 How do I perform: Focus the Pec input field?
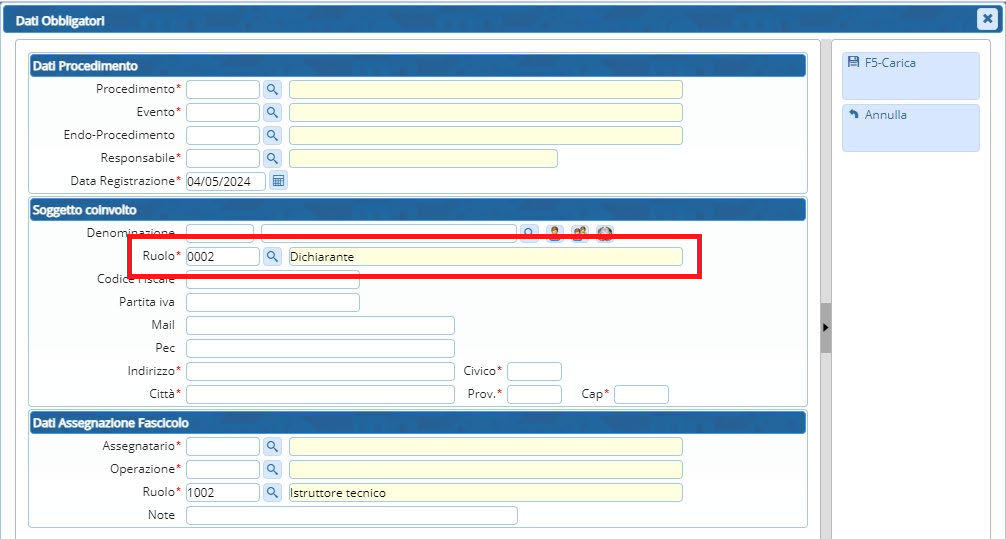click(x=320, y=348)
